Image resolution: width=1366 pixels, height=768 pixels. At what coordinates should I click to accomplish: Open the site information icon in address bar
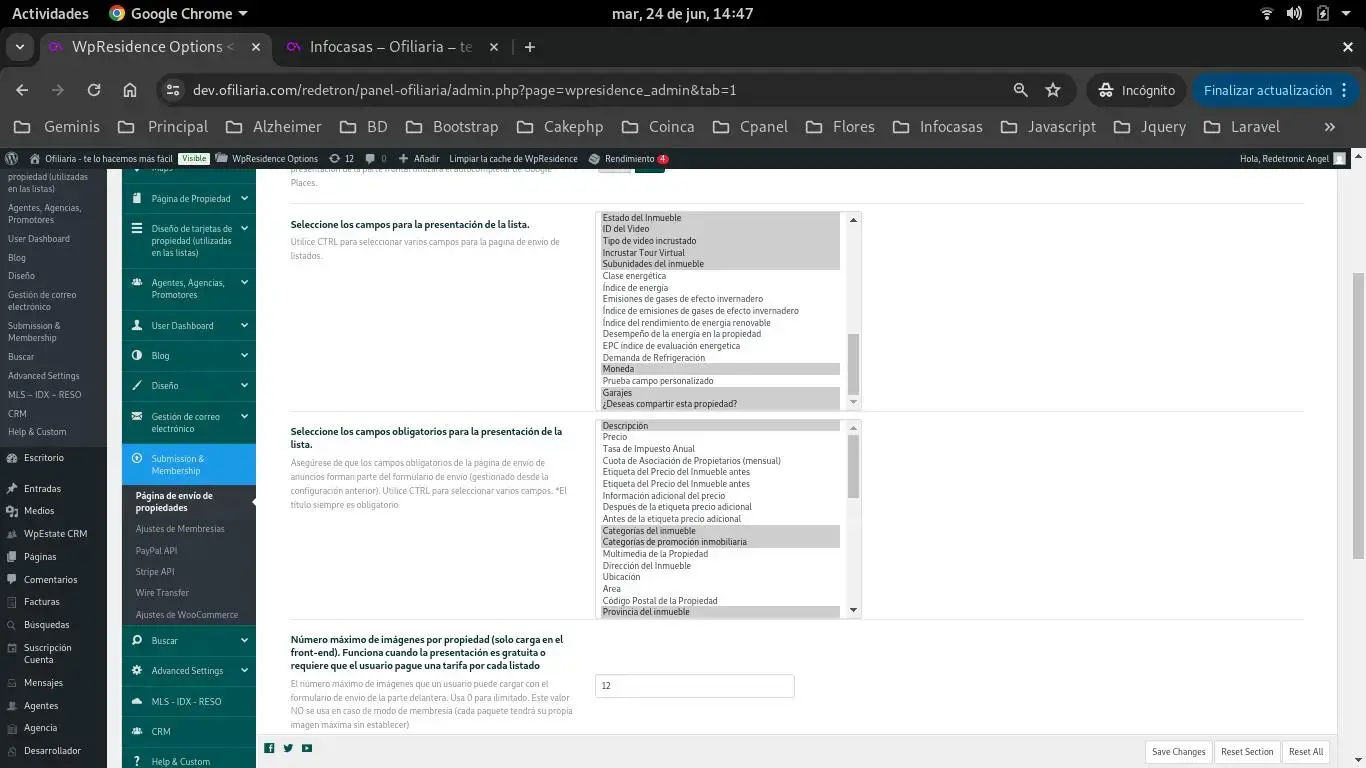(173, 90)
